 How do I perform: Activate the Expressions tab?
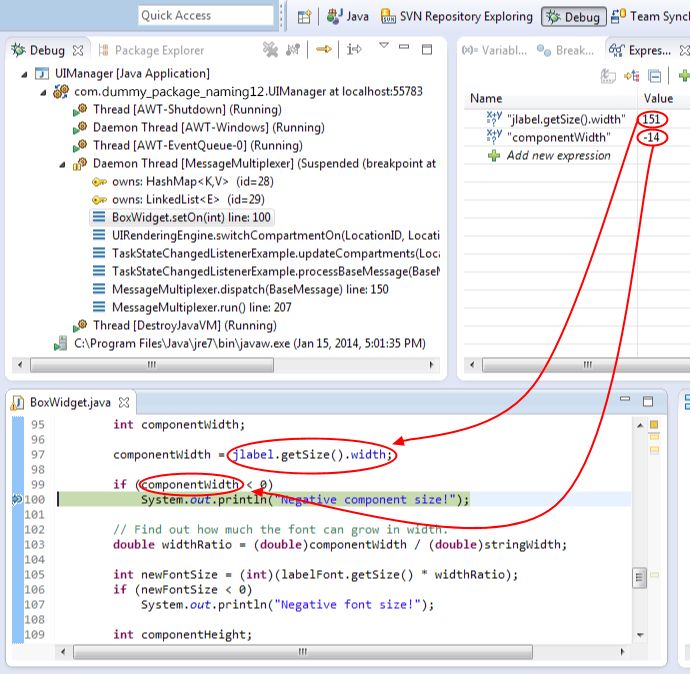coord(640,50)
